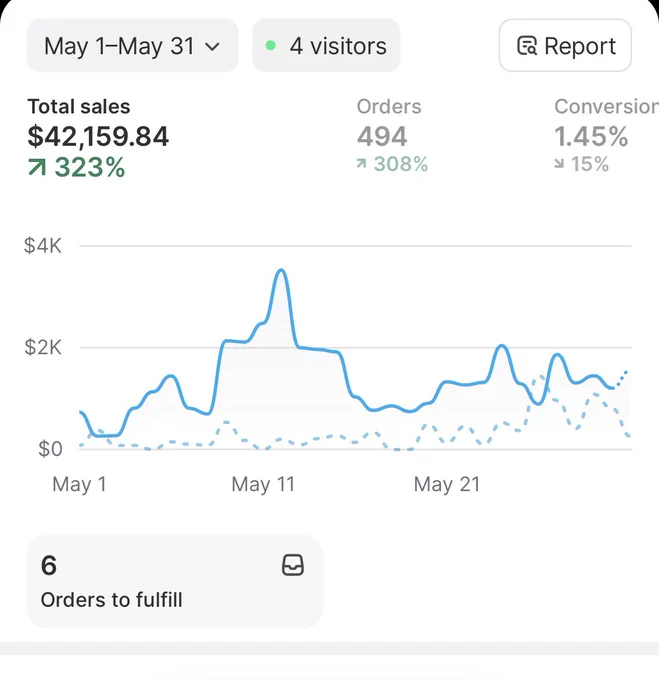
Task: Click the downward arrow beside 15%
Action: click(x=560, y=163)
